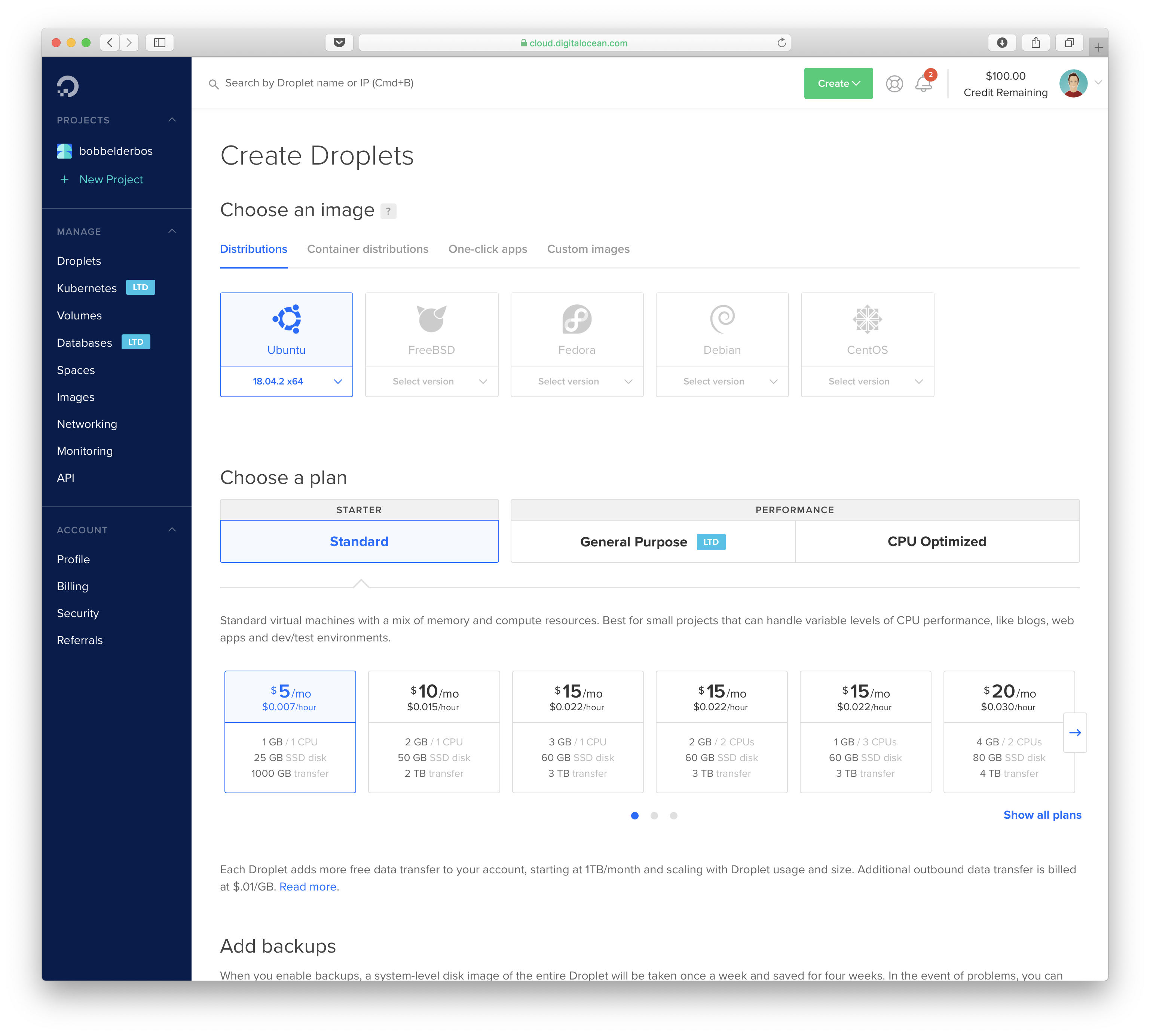Select the Debian distribution icon
The height and width of the screenshot is (1036, 1150).
tap(722, 319)
